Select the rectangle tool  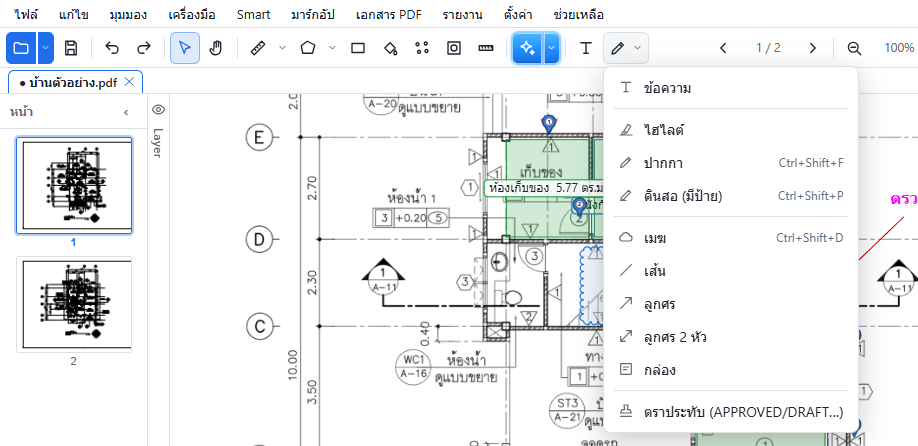click(358, 48)
